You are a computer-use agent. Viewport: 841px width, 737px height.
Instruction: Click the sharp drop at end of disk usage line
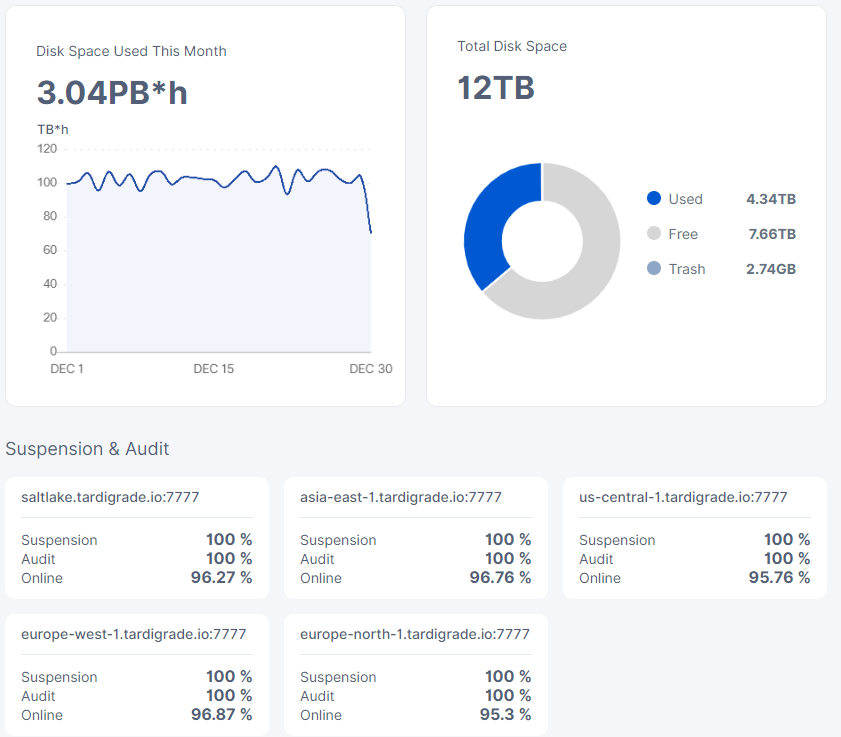click(x=367, y=210)
